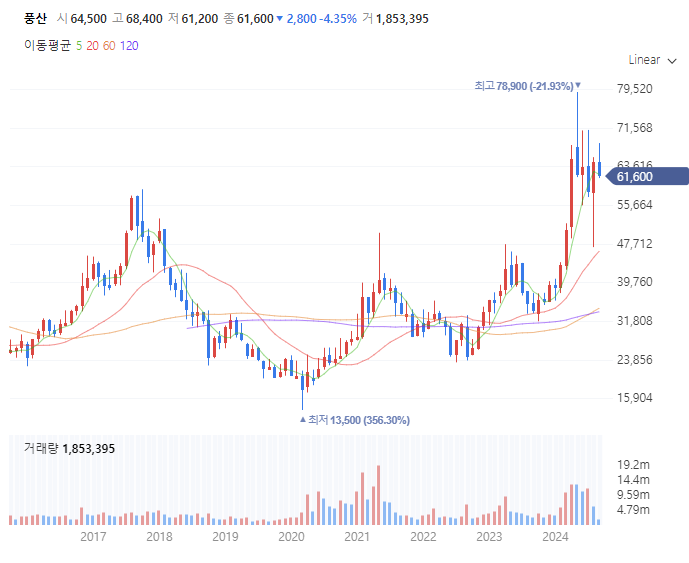Click the high price value 68,400

pos(144,19)
